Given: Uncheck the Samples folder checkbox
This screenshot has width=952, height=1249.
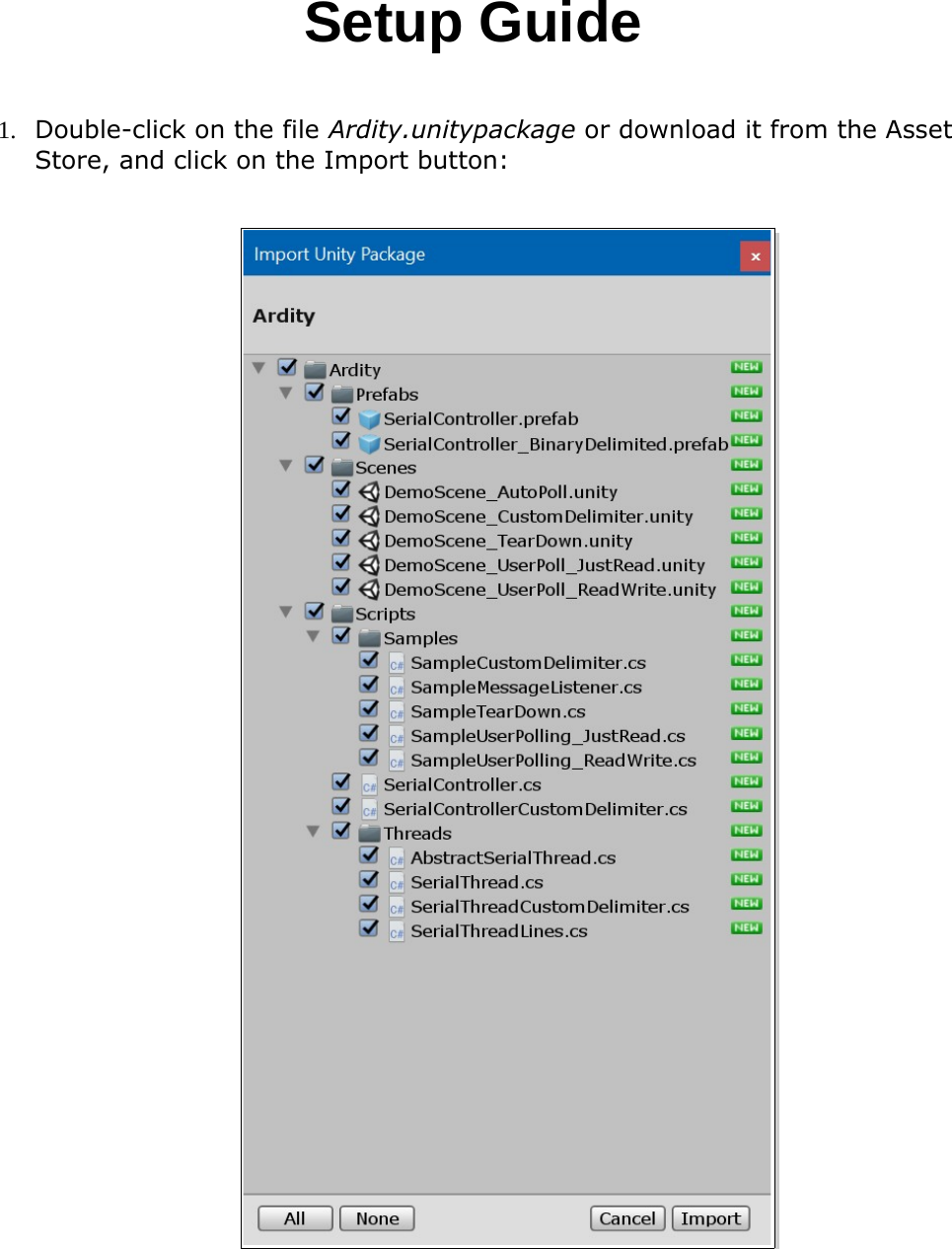Looking at the screenshot, I should point(341,635).
